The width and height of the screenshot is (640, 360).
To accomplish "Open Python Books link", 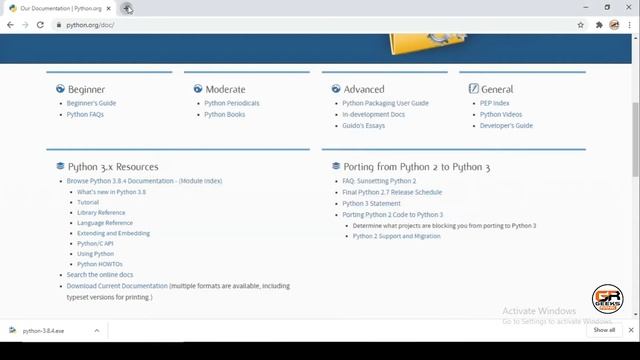I will [x=224, y=115].
